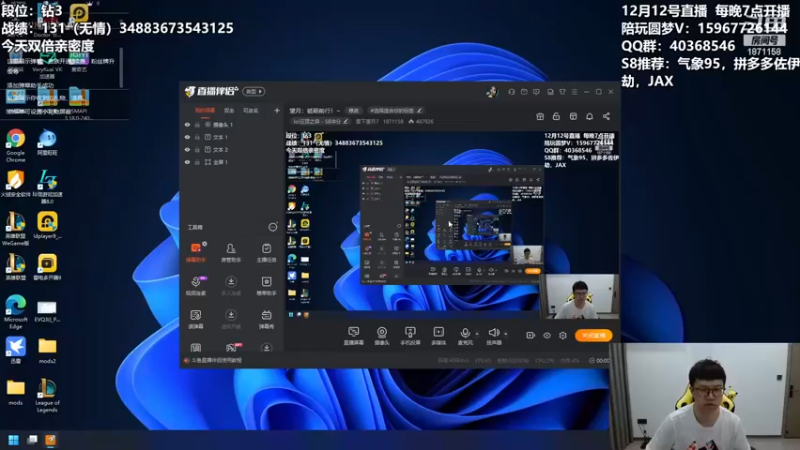Click the orange 关闭直播 button
Viewport: 800px width, 450px height.
coord(593,335)
